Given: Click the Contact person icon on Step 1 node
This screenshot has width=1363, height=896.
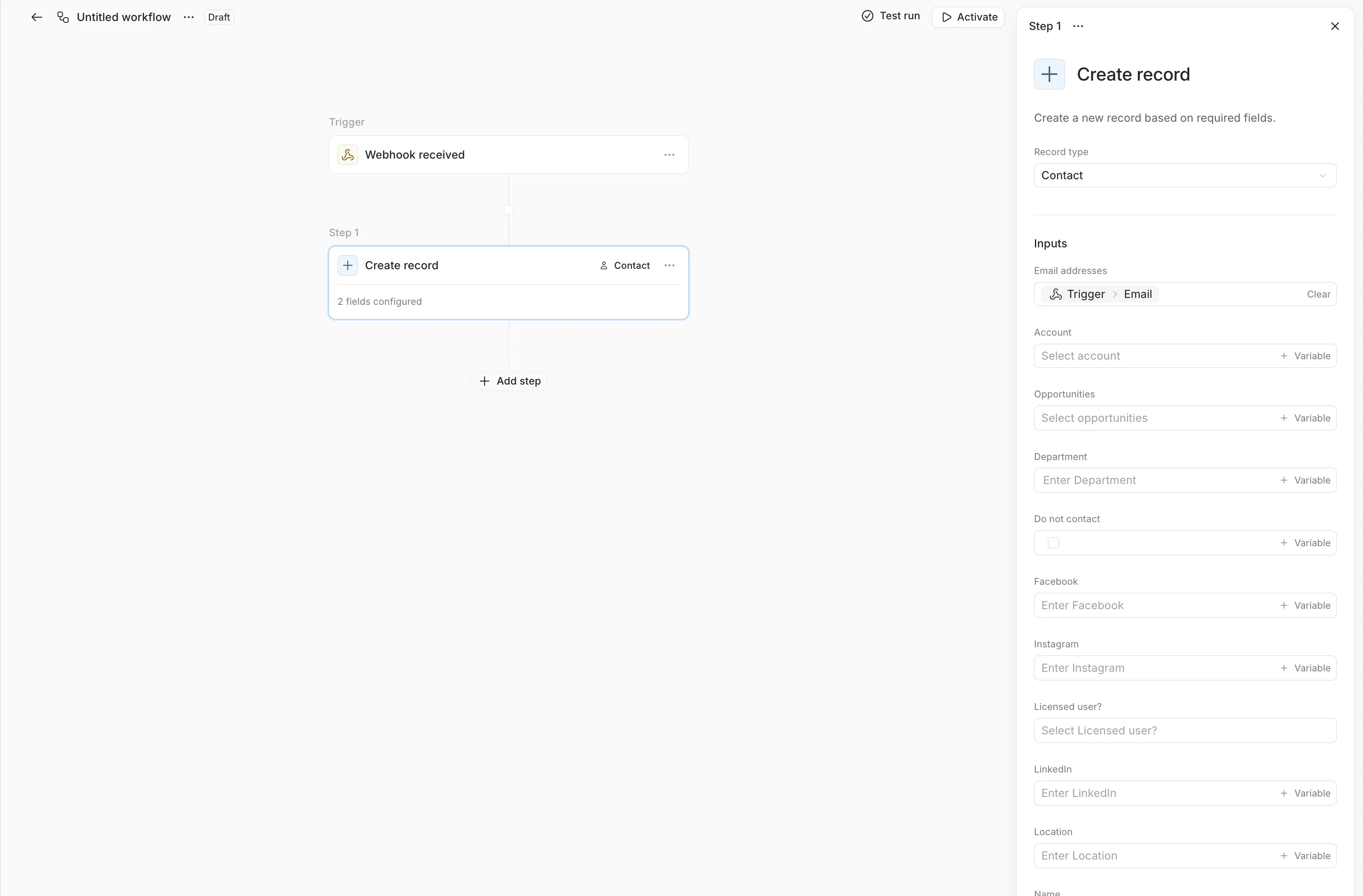Looking at the screenshot, I should tap(603, 265).
